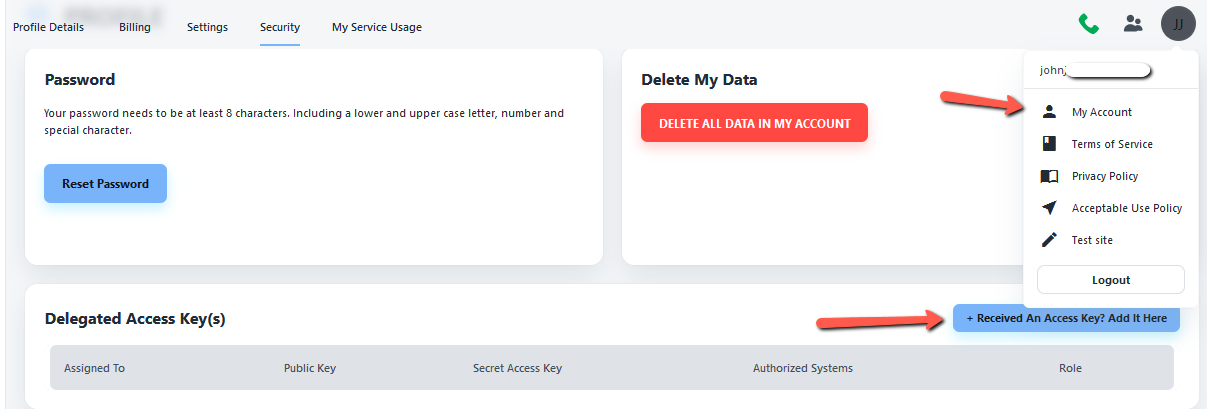Click the book icon beside Terms of Service
The height and width of the screenshot is (409, 1207).
[1049, 144]
